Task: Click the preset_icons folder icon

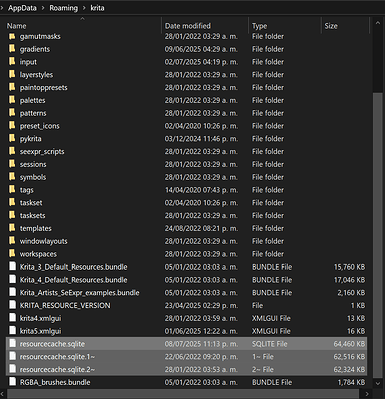Action: click(12, 126)
